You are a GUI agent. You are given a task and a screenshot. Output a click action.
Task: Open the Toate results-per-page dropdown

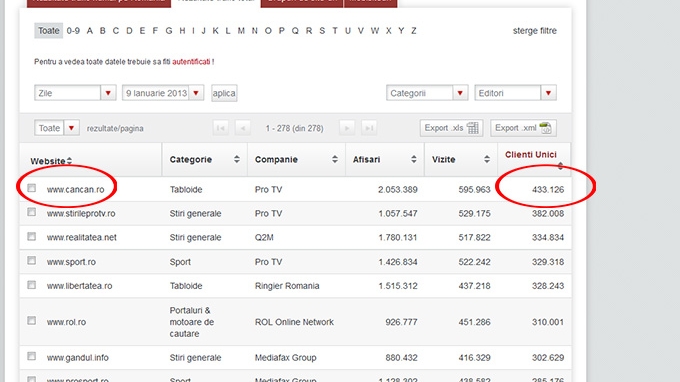57,128
